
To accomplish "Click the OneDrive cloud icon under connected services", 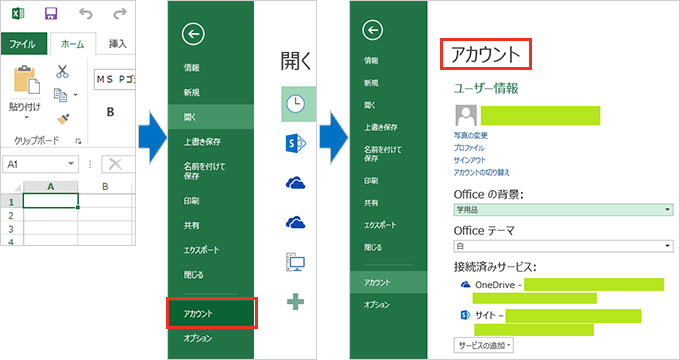I will [465, 285].
